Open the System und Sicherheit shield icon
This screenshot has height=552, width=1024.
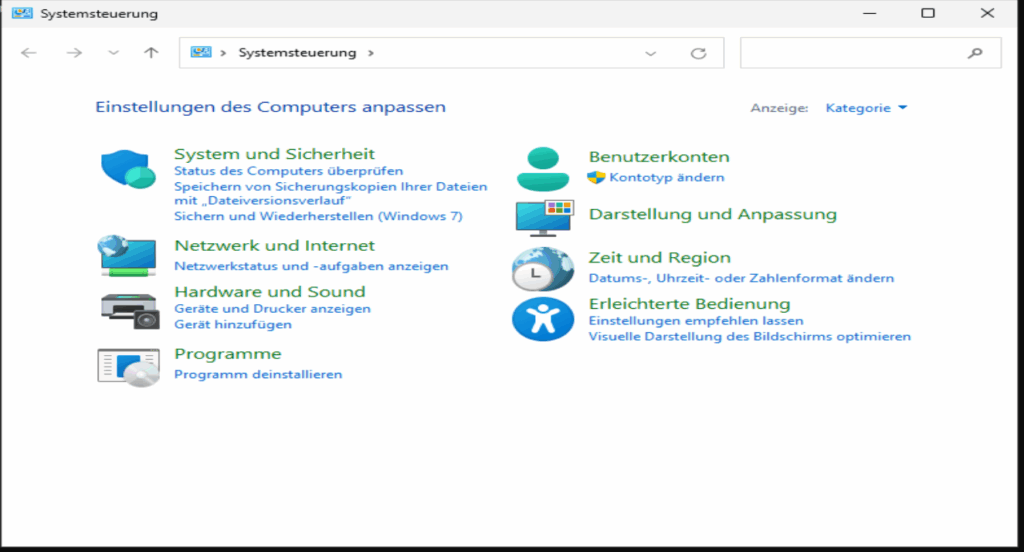(x=129, y=169)
